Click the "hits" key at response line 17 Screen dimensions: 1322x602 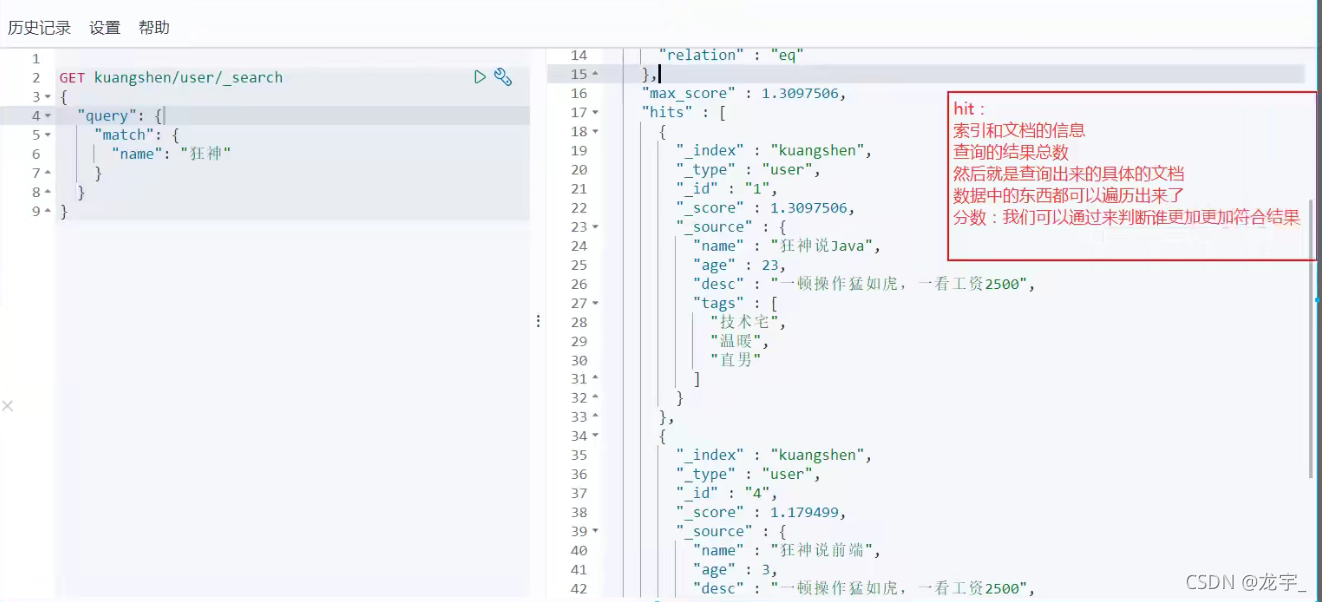(x=666, y=112)
